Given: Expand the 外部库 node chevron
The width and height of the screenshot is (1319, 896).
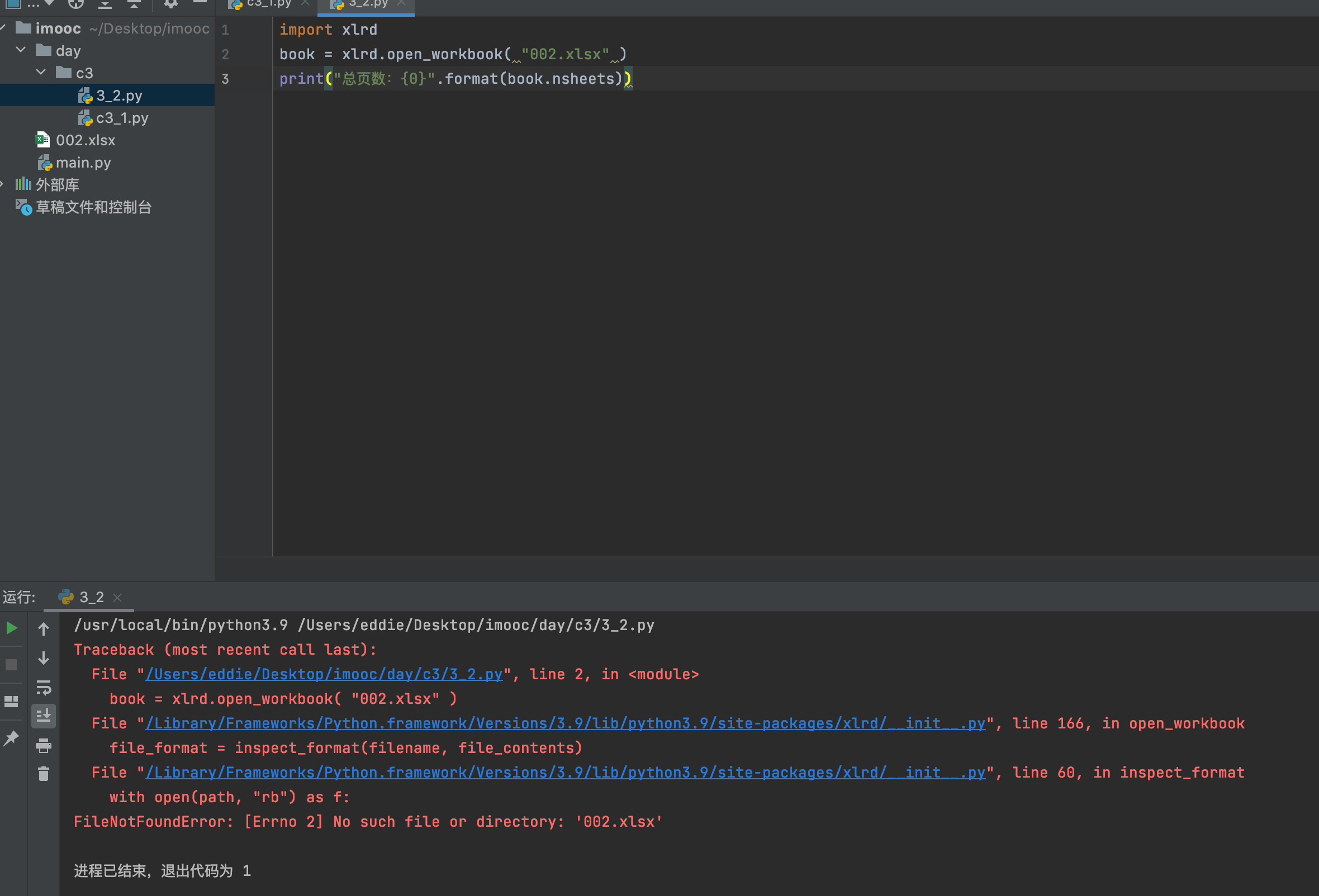Looking at the screenshot, I should (x=2, y=184).
